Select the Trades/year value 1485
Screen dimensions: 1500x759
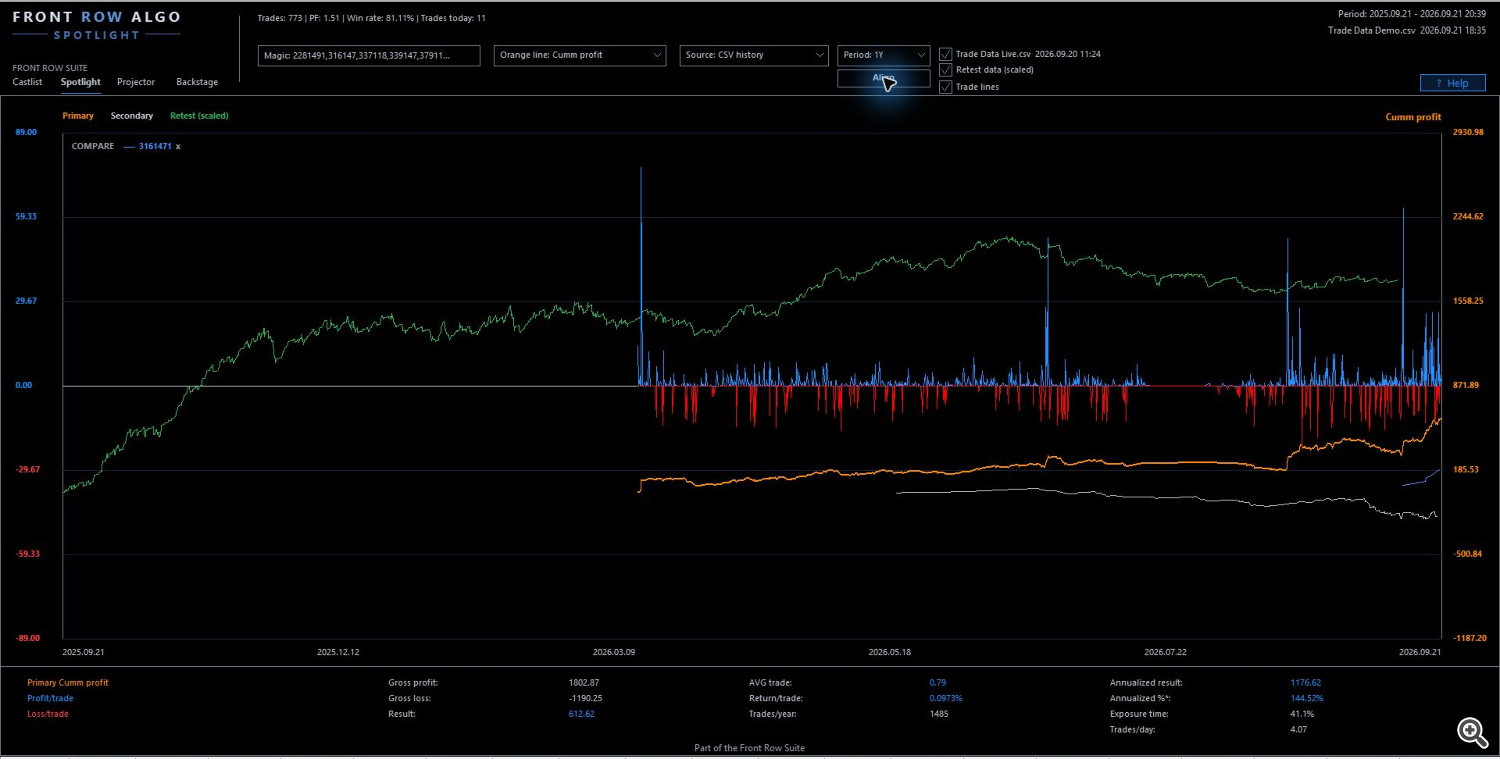pyautogui.click(x=938, y=714)
